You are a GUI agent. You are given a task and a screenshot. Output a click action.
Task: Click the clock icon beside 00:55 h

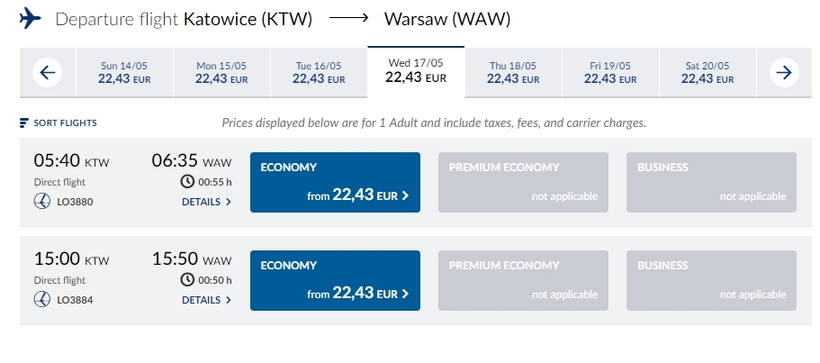(187, 182)
